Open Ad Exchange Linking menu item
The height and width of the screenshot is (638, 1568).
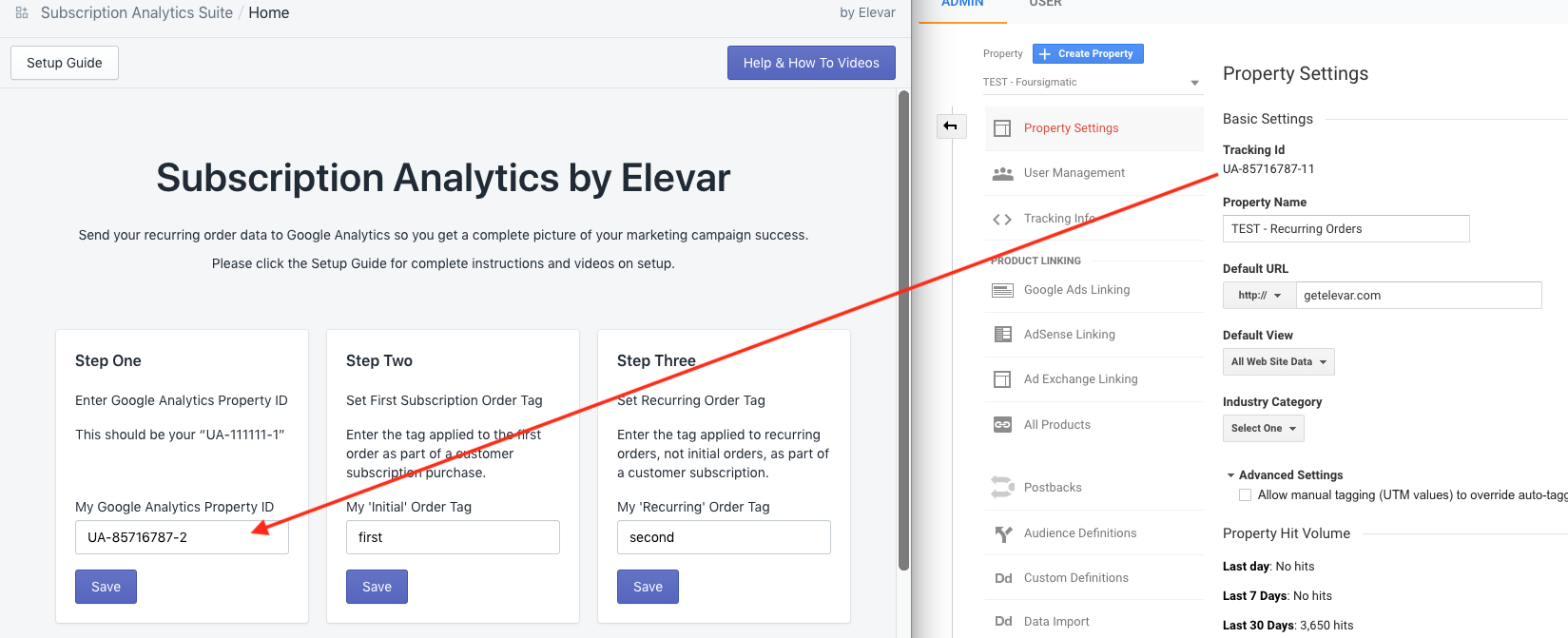point(1094,379)
